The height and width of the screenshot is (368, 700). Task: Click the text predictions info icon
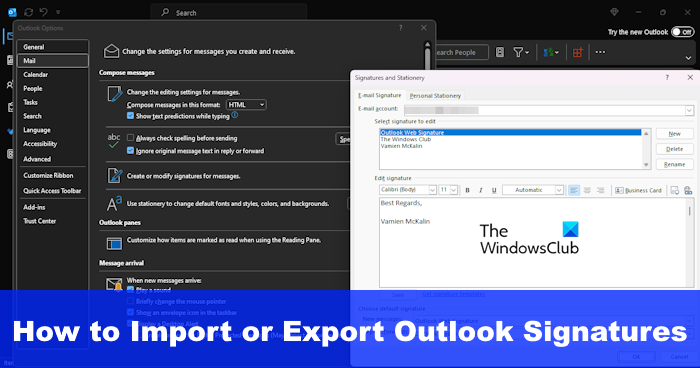235,115
